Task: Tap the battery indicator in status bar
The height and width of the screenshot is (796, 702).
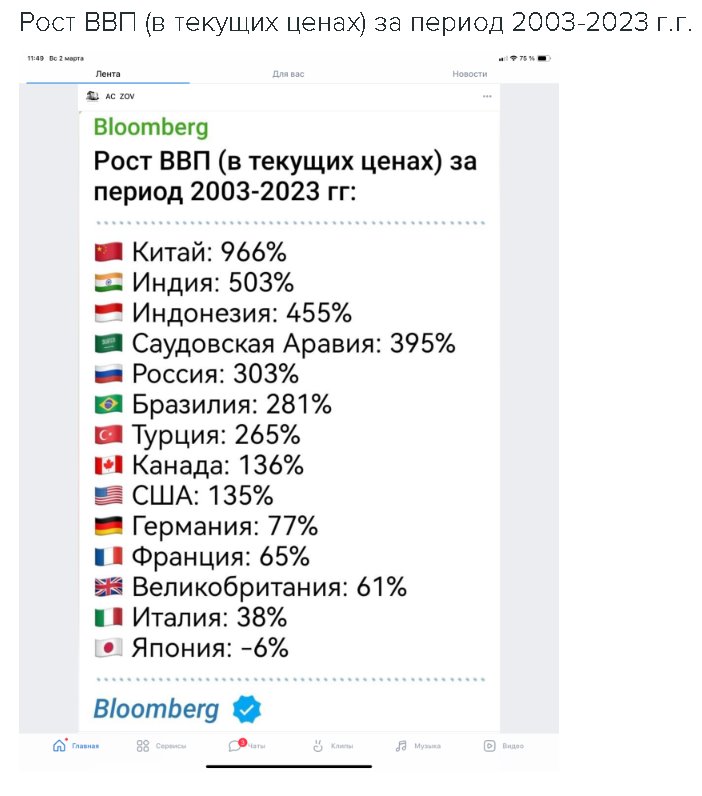Action: pos(545,59)
